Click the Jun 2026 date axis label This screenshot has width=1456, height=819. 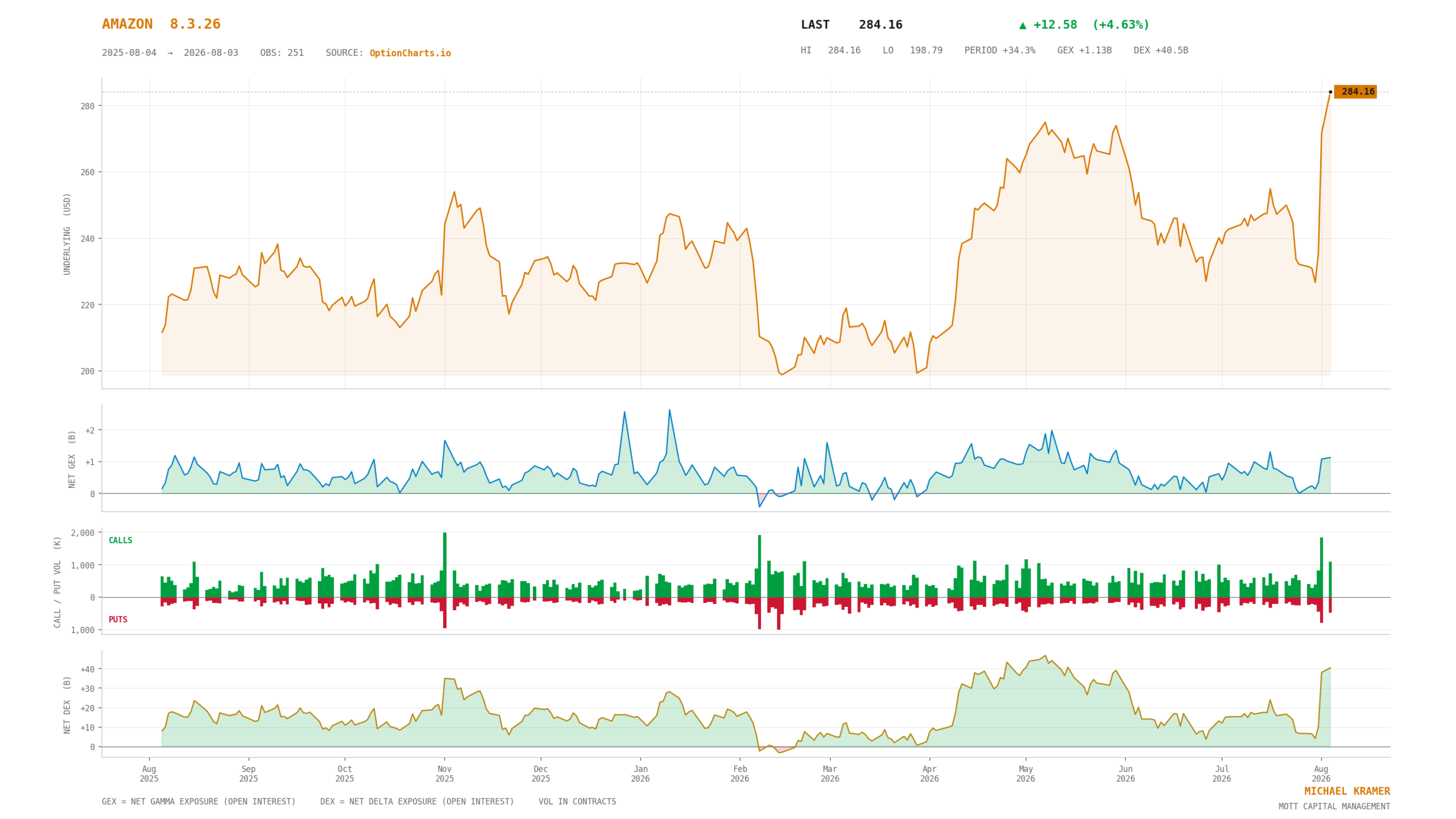click(x=1126, y=774)
